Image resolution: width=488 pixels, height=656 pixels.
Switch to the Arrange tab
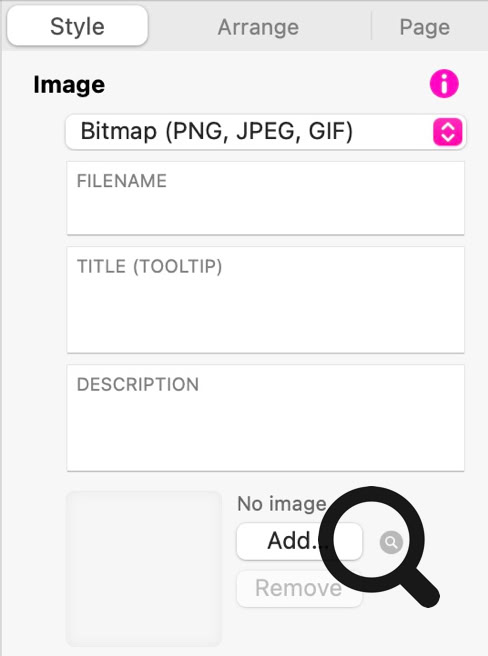click(258, 28)
